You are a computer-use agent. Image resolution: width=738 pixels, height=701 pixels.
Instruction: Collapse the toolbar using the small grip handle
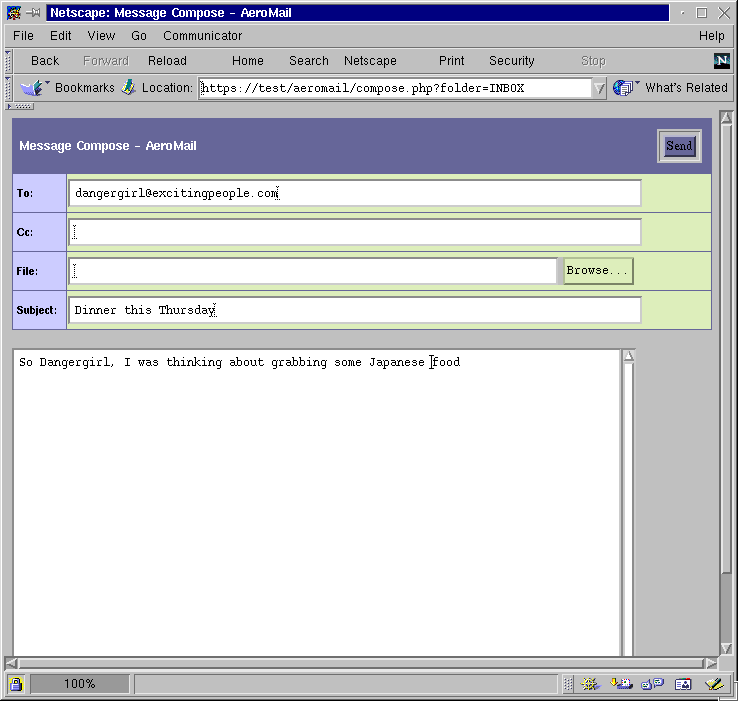[22, 106]
